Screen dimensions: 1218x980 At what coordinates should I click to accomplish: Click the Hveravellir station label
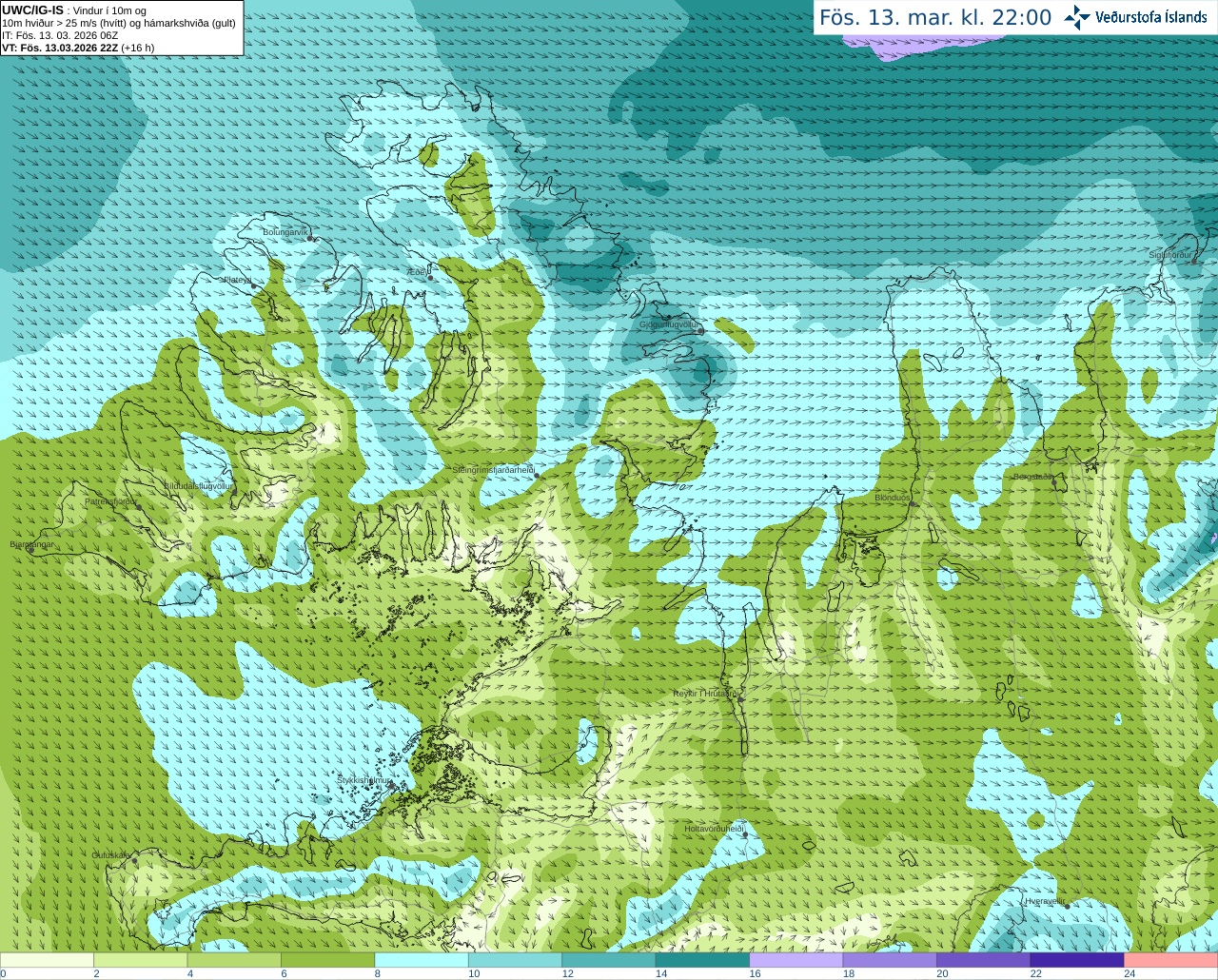point(1045,900)
